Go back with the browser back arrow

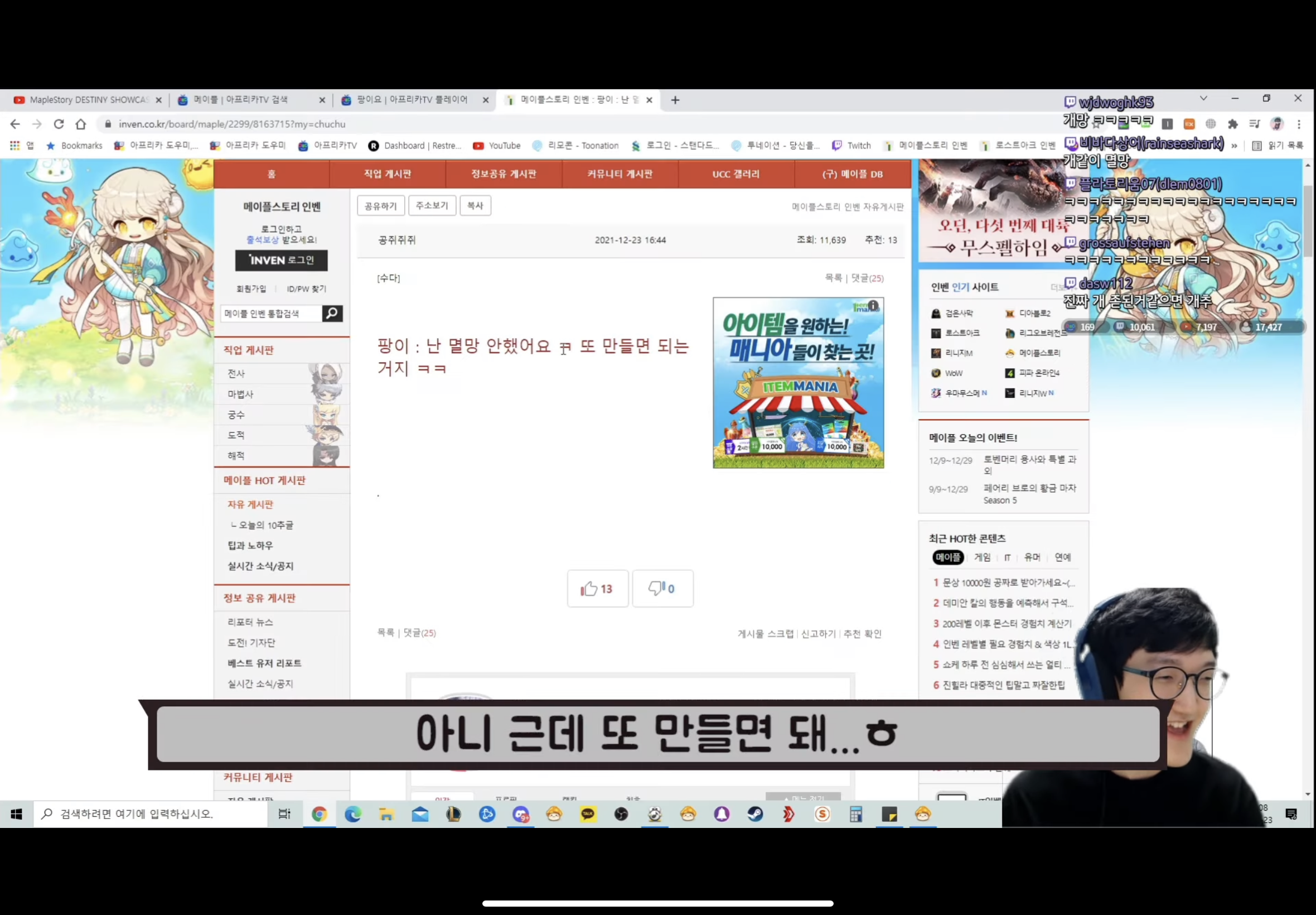(x=15, y=124)
